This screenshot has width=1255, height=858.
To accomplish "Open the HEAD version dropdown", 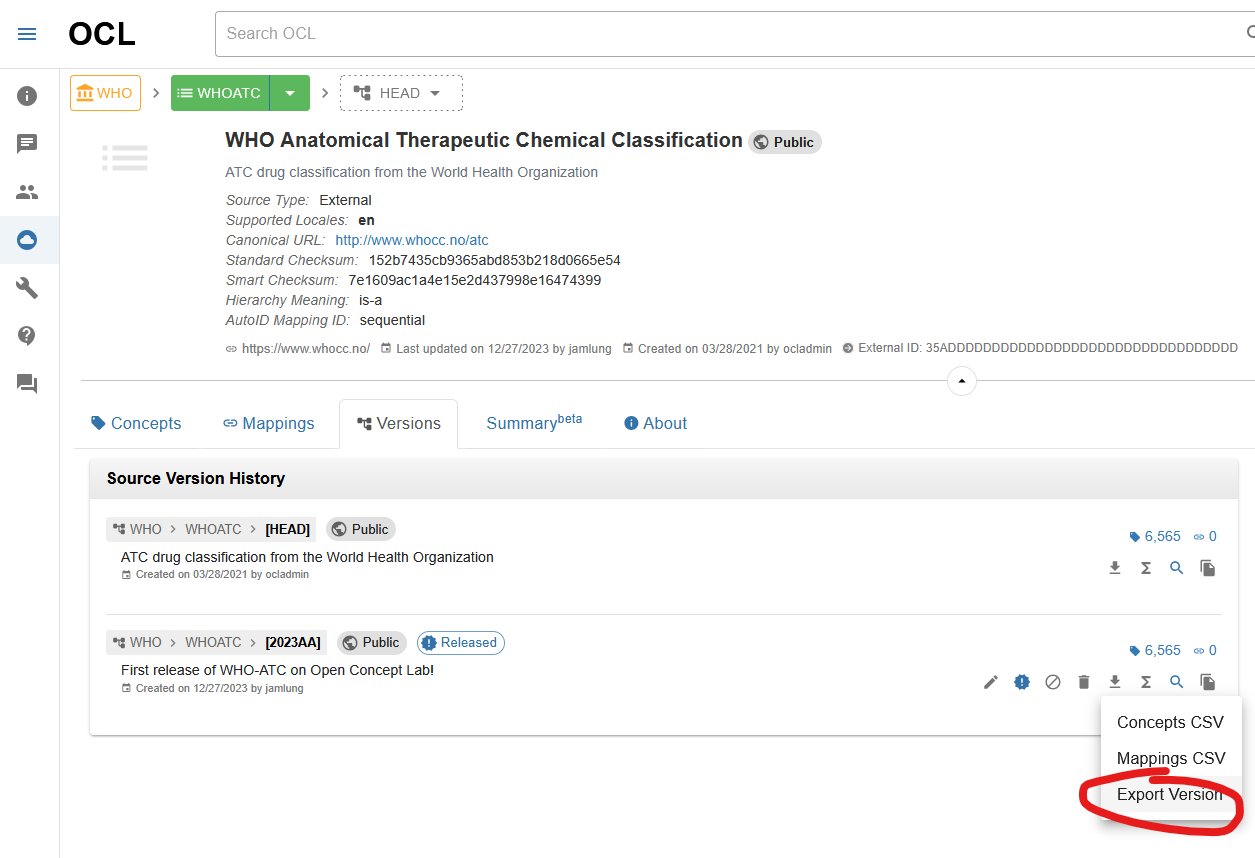I will tap(401, 93).
